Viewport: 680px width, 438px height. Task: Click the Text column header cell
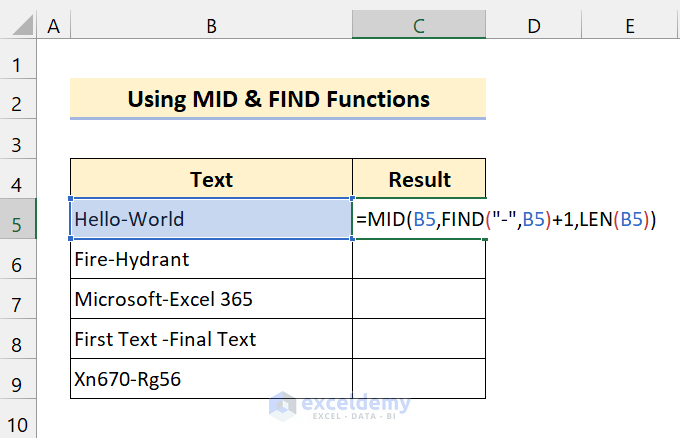click(211, 180)
